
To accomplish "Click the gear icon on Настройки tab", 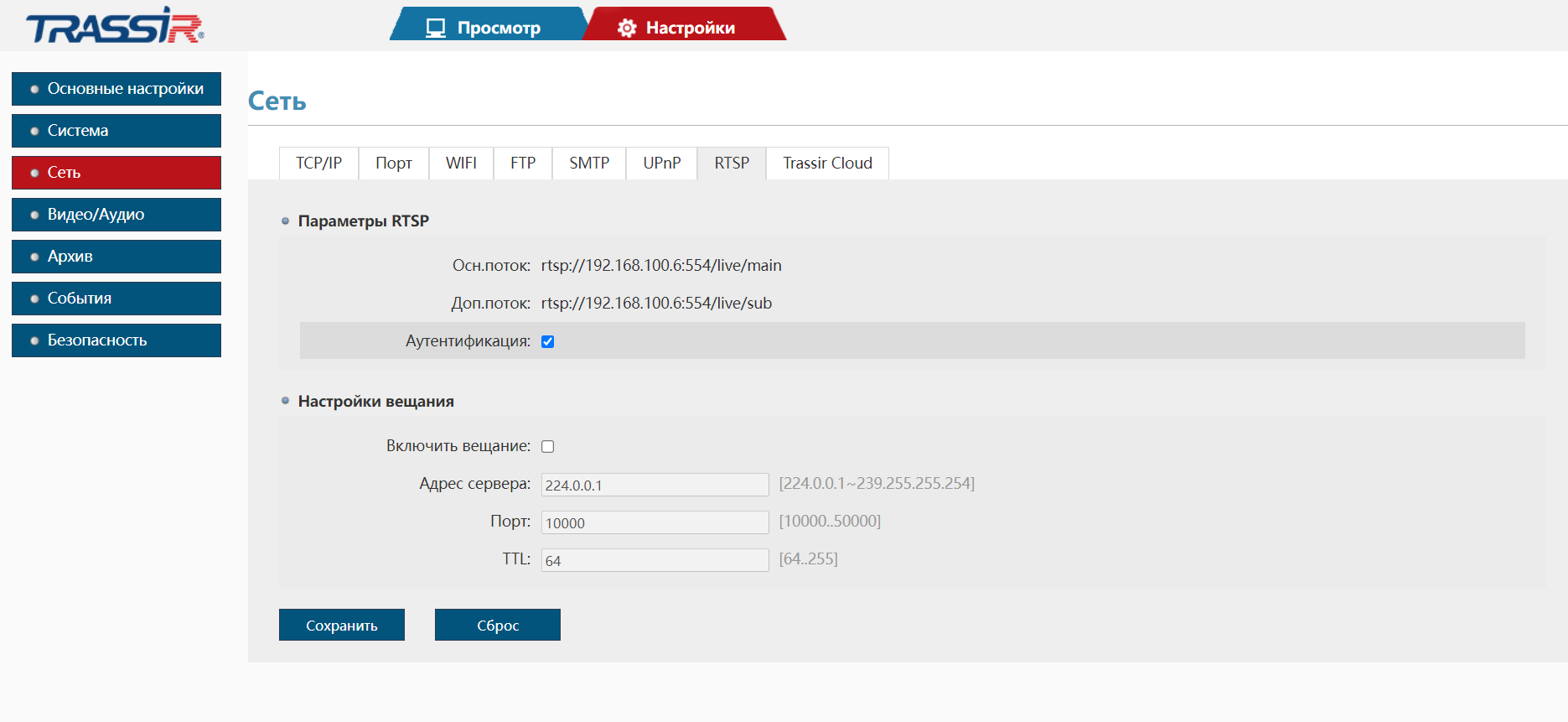I will pos(627,28).
